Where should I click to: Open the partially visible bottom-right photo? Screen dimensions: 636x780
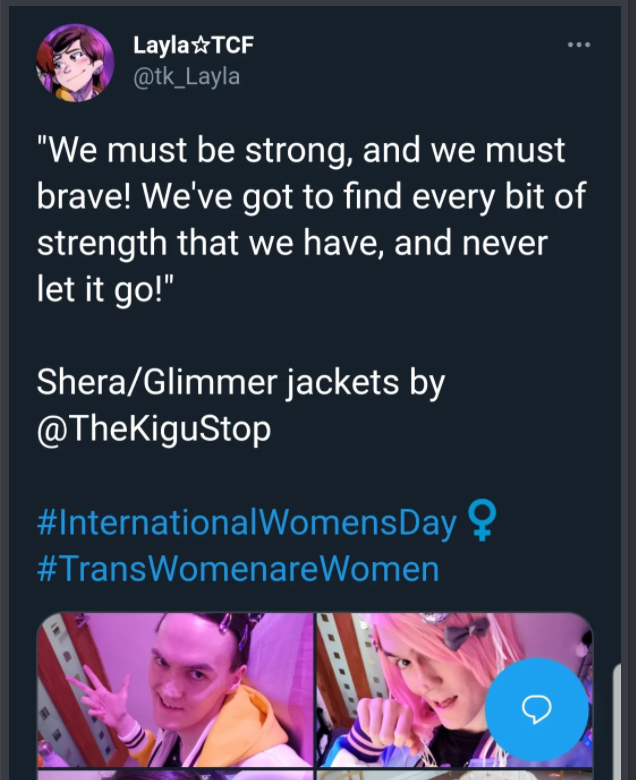pos(454,775)
